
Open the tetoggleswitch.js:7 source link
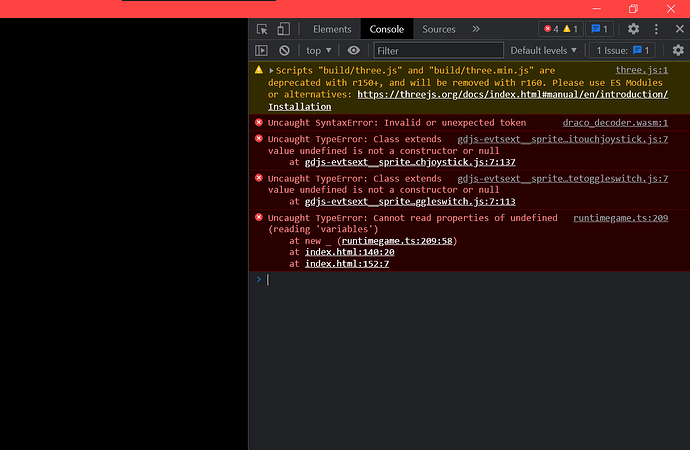coord(562,179)
